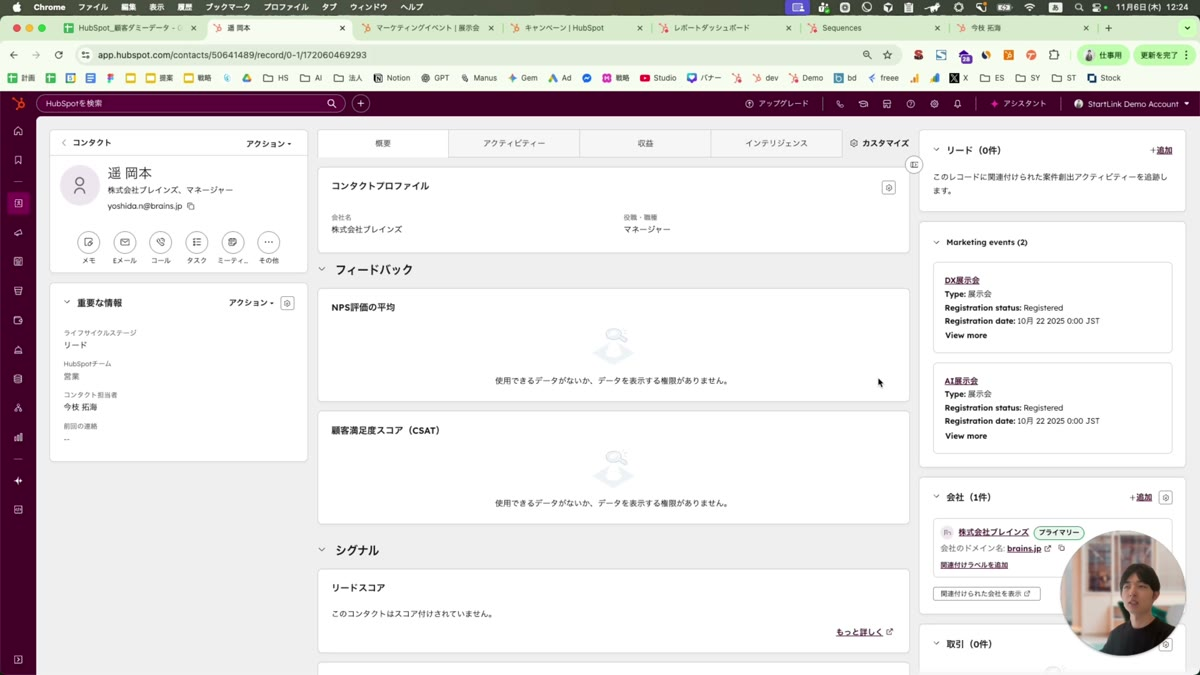This screenshot has width=1200, height=675.
Task: Collapse the Marketing events panel
Action: tap(937, 242)
